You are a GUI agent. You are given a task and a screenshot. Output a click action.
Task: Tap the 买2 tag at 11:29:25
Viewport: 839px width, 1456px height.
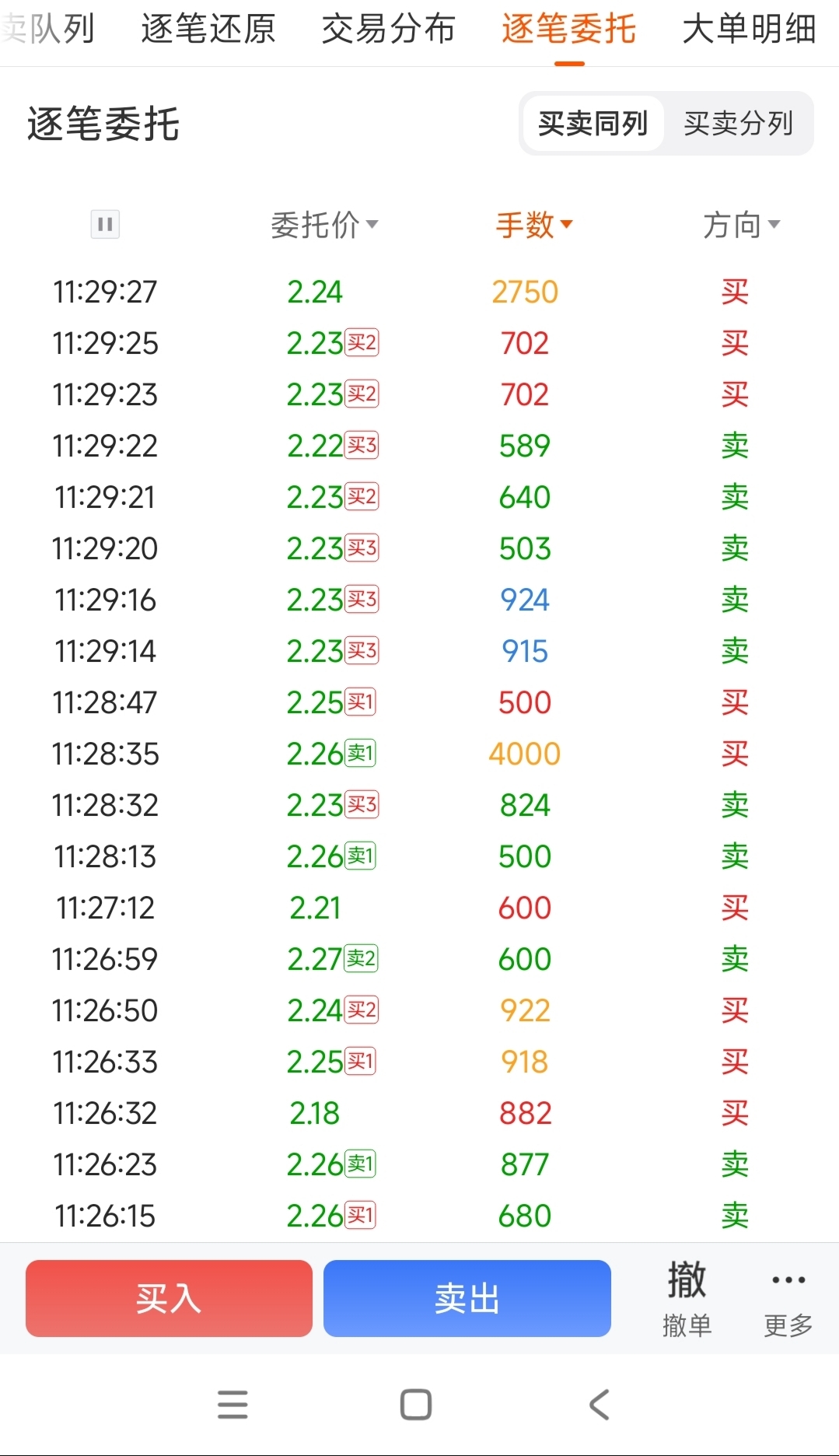click(362, 343)
